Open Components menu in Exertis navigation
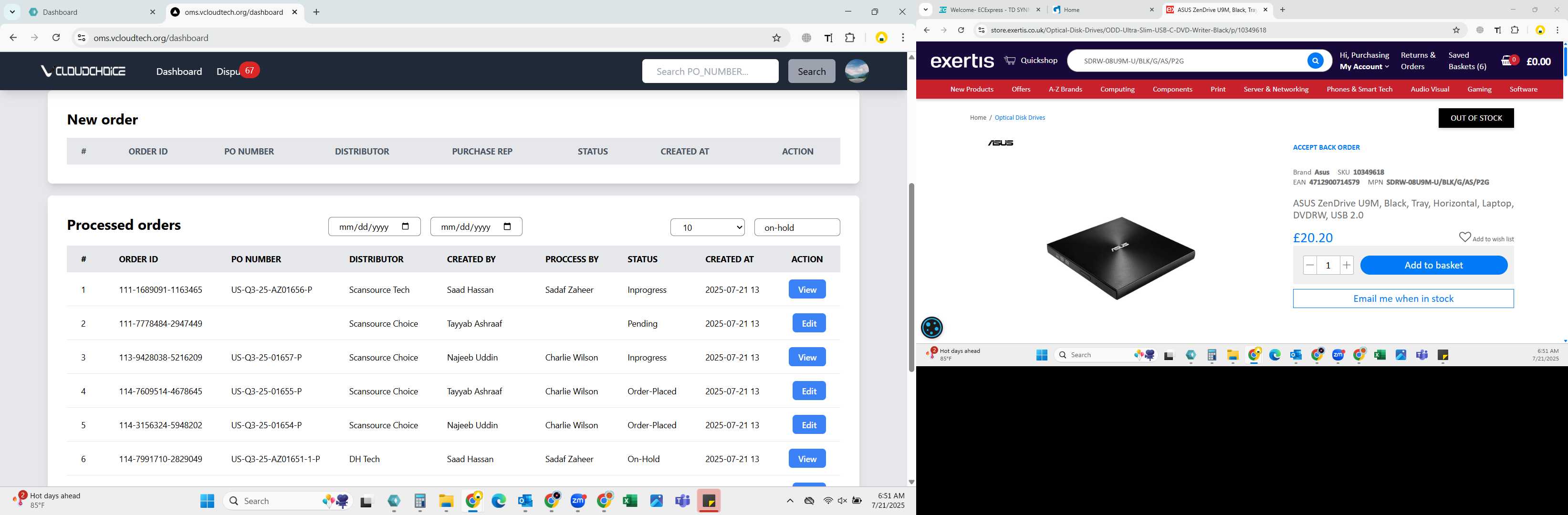Screen dimensions: 1568x515 point(1172,89)
